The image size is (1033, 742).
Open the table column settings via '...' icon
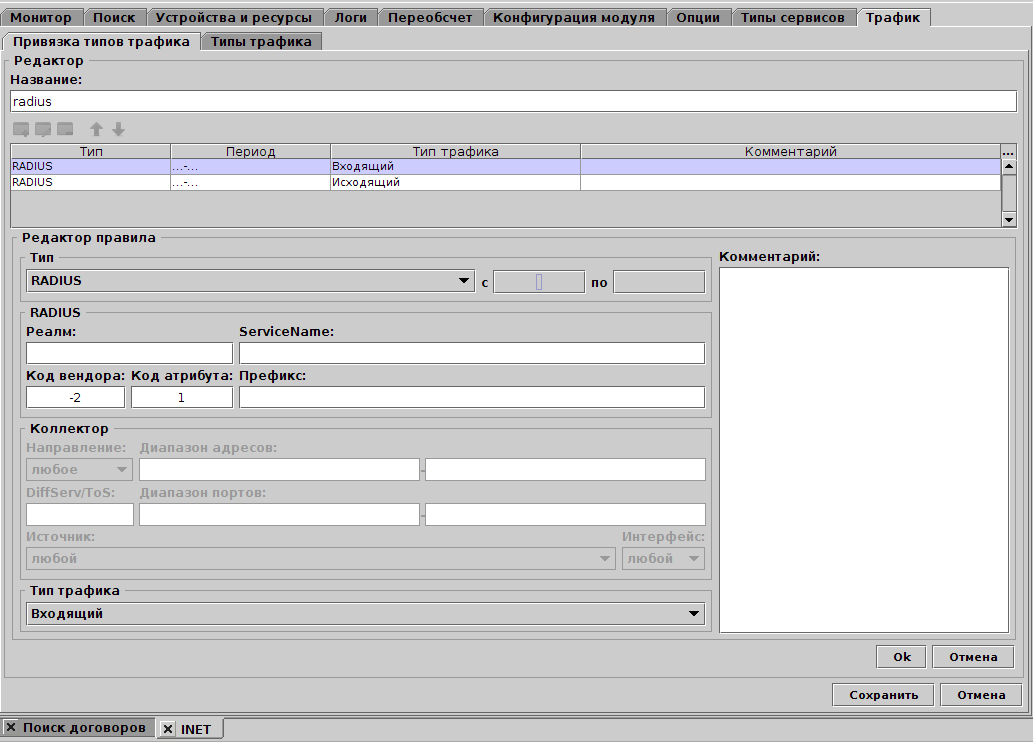pyautogui.click(x=1010, y=151)
